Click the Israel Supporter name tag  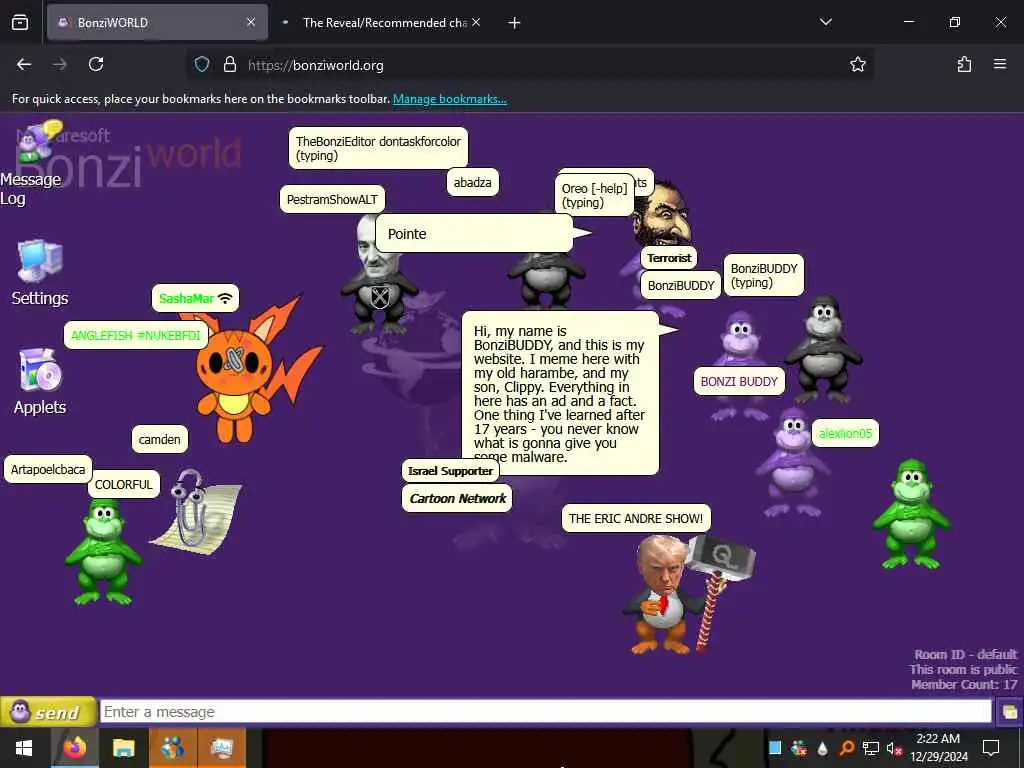450,471
